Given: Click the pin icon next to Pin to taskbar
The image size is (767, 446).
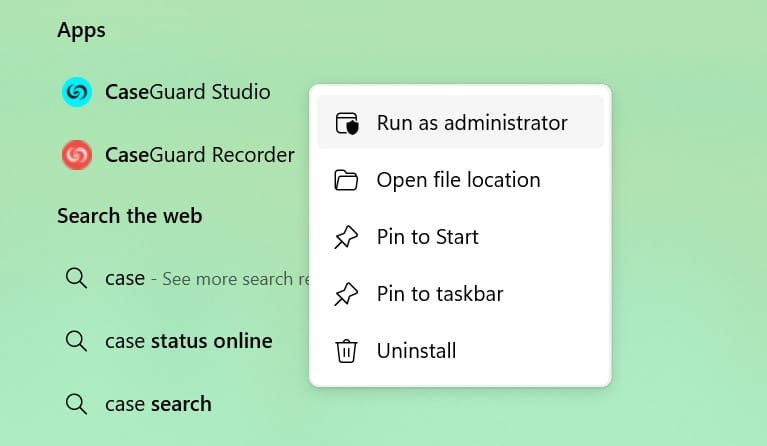Looking at the screenshot, I should tap(346, 294).
